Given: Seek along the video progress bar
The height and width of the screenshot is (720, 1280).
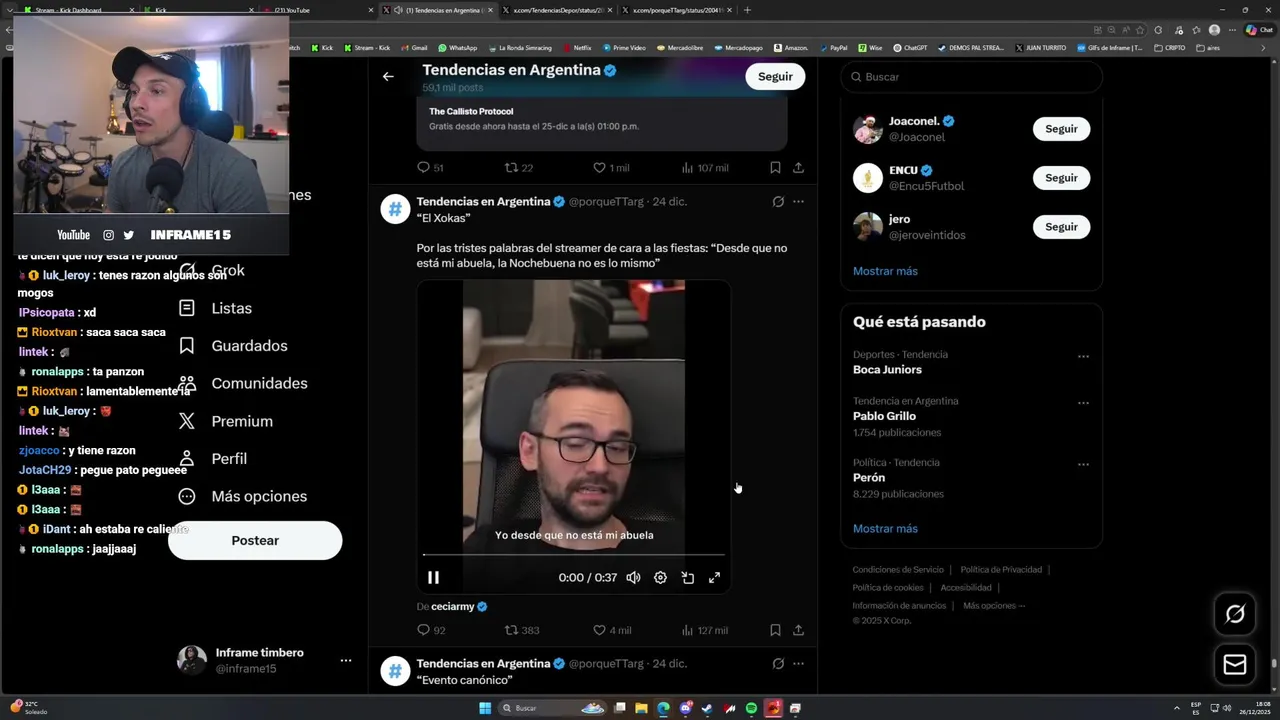Looking at the screenshot, I should coord(574,554).
